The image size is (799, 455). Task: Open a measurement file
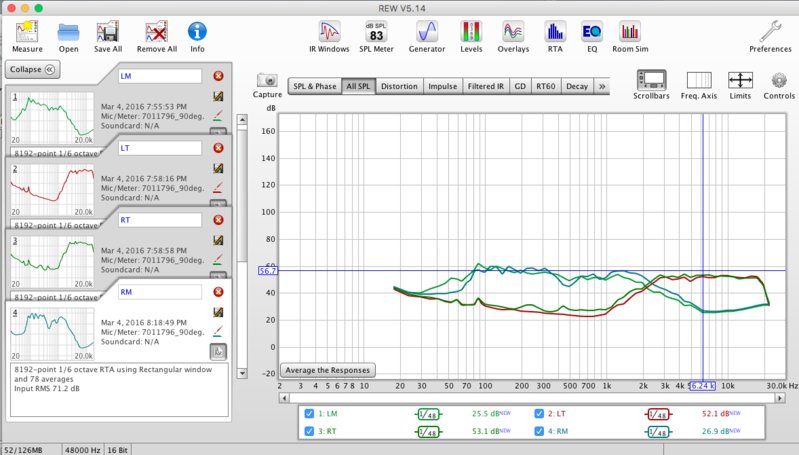68,37
